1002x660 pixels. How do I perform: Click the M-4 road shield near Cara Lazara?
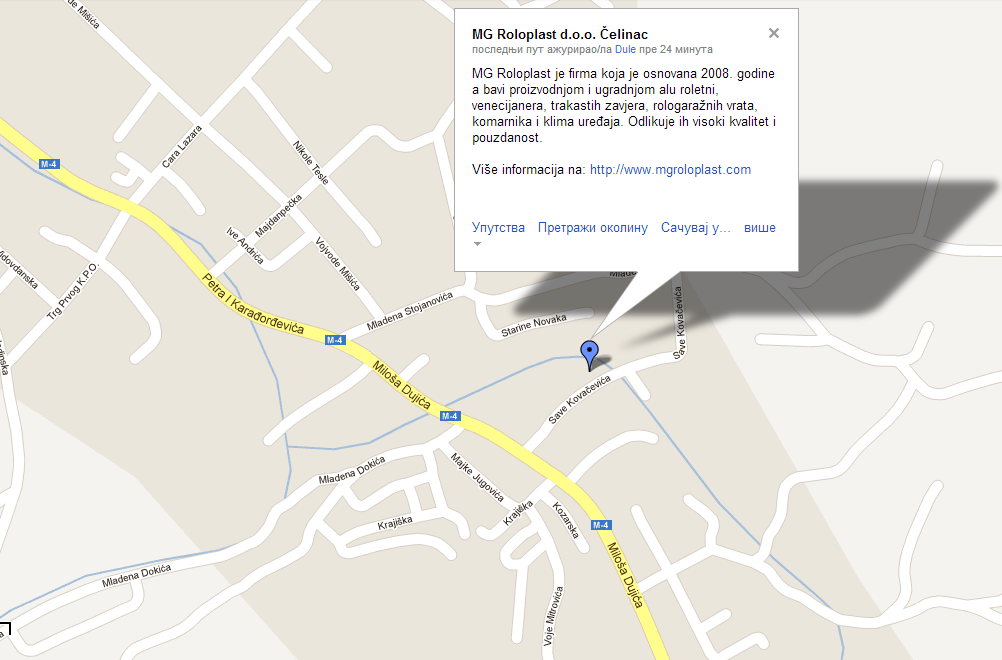click(x=49, y=164)
